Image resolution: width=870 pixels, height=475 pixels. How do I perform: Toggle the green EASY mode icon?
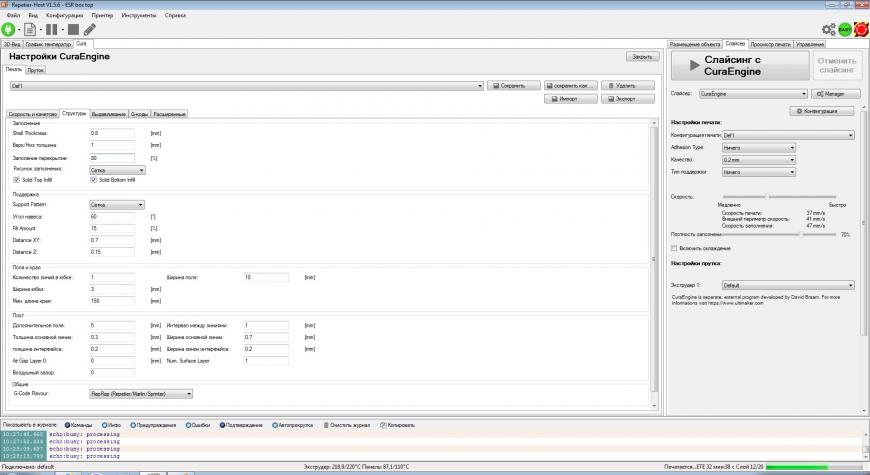click(845, 29)
